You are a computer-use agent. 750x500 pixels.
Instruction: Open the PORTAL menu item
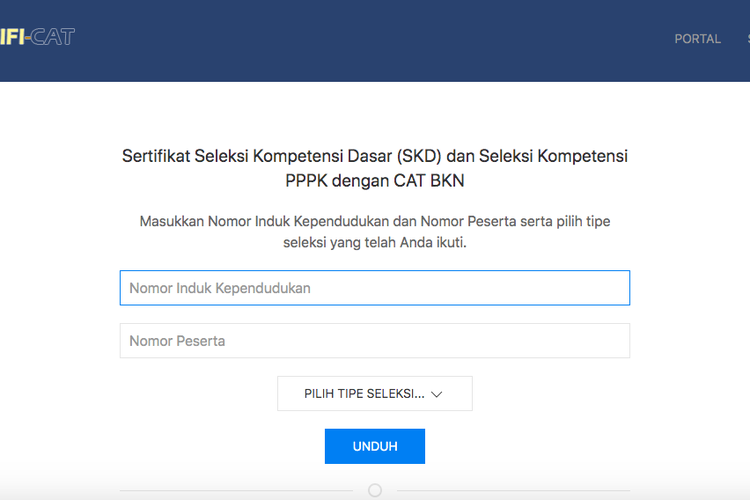tap(697, 39)
